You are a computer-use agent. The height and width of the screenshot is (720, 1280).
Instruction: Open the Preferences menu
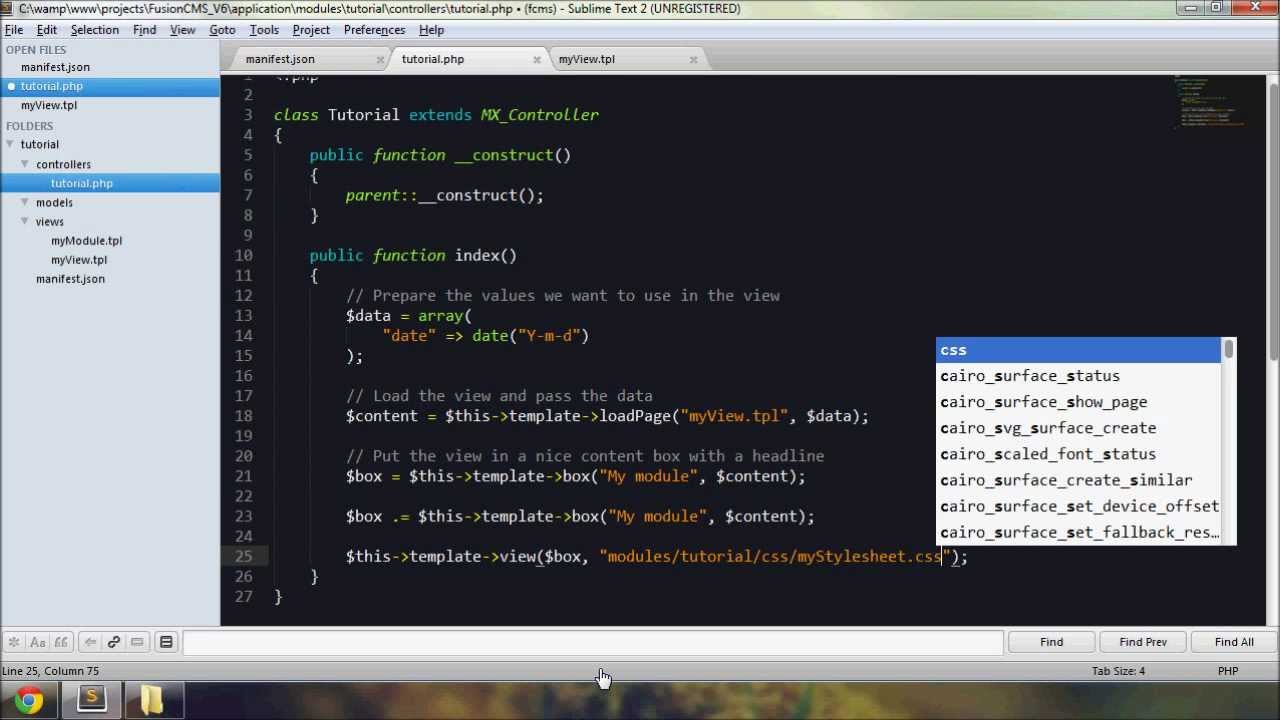(374, 30)
